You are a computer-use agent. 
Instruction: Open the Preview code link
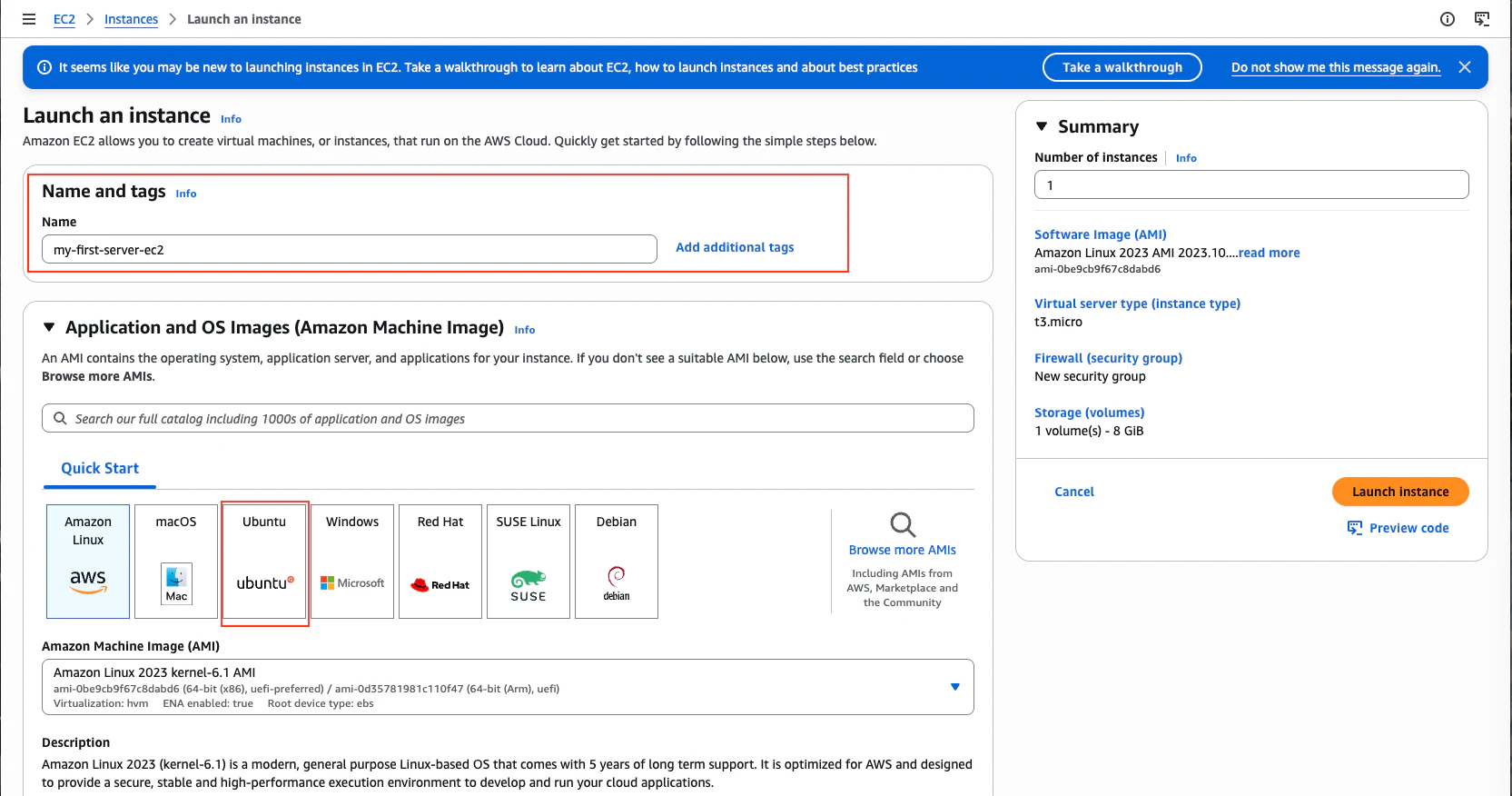[1408, 528]
